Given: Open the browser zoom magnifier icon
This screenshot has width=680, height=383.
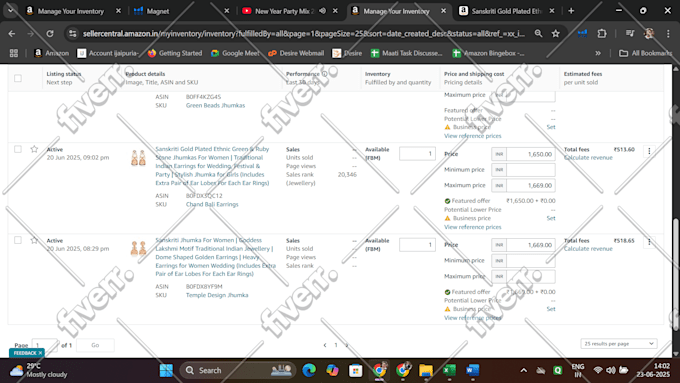Looking at the screenshot, I should point(538,33).
